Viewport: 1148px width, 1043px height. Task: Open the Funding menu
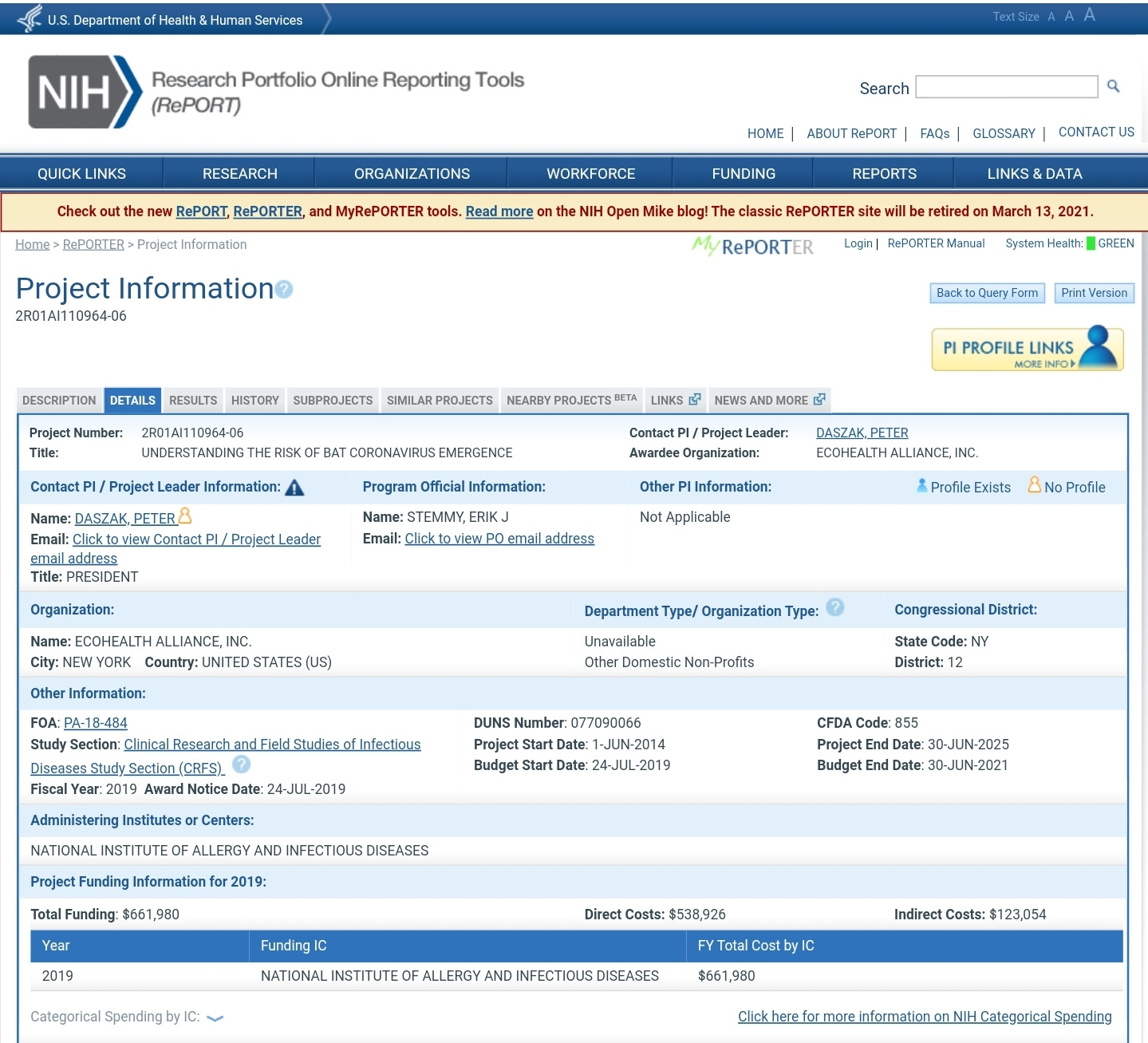(x=744, y=173)
